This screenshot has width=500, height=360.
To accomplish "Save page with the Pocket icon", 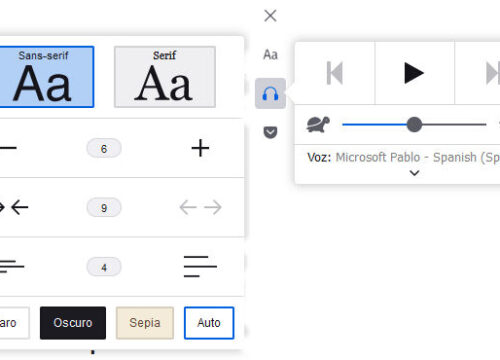I will 270,132.
